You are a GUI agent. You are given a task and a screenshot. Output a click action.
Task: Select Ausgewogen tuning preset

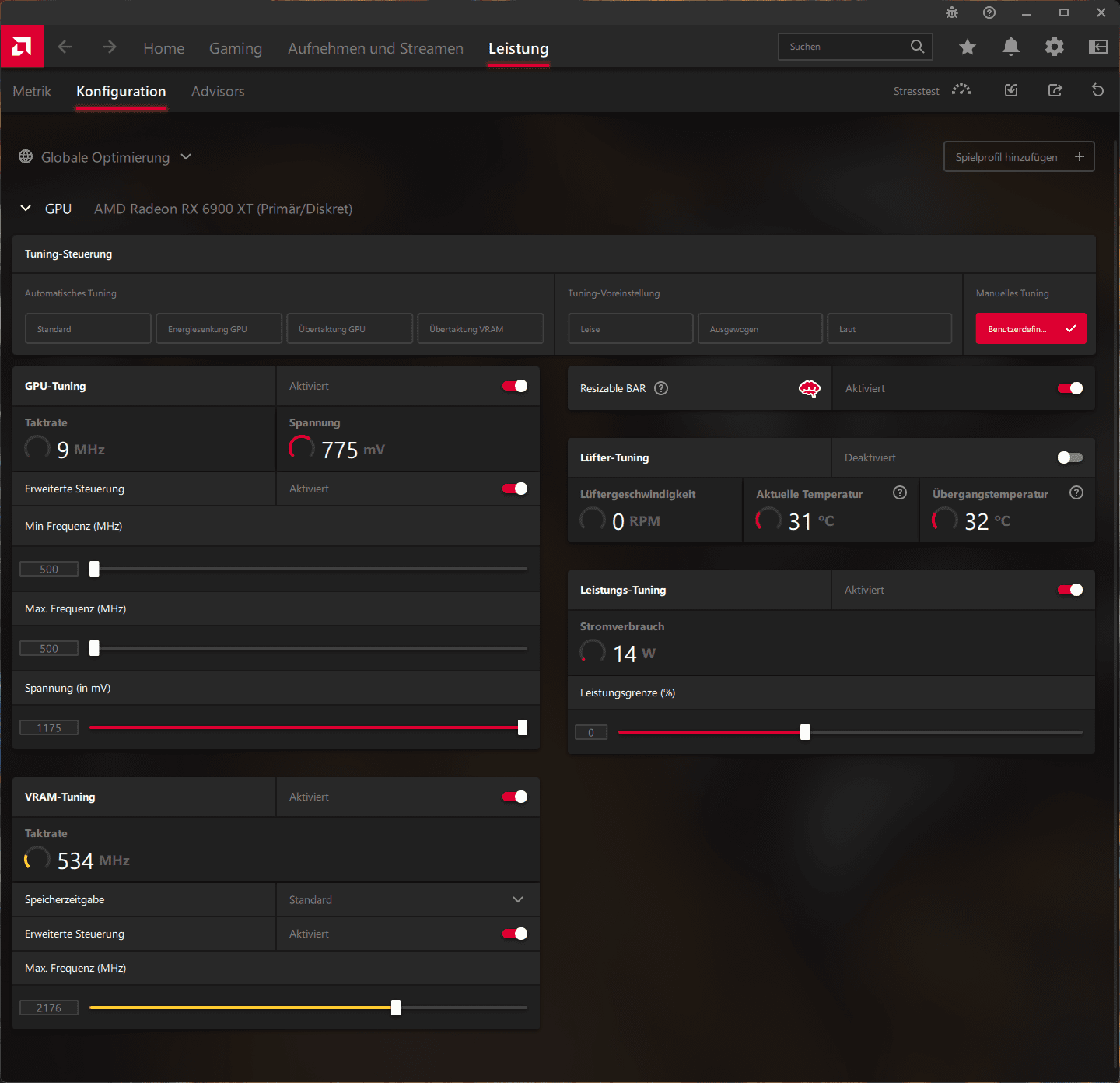click(x=760, y=328)
